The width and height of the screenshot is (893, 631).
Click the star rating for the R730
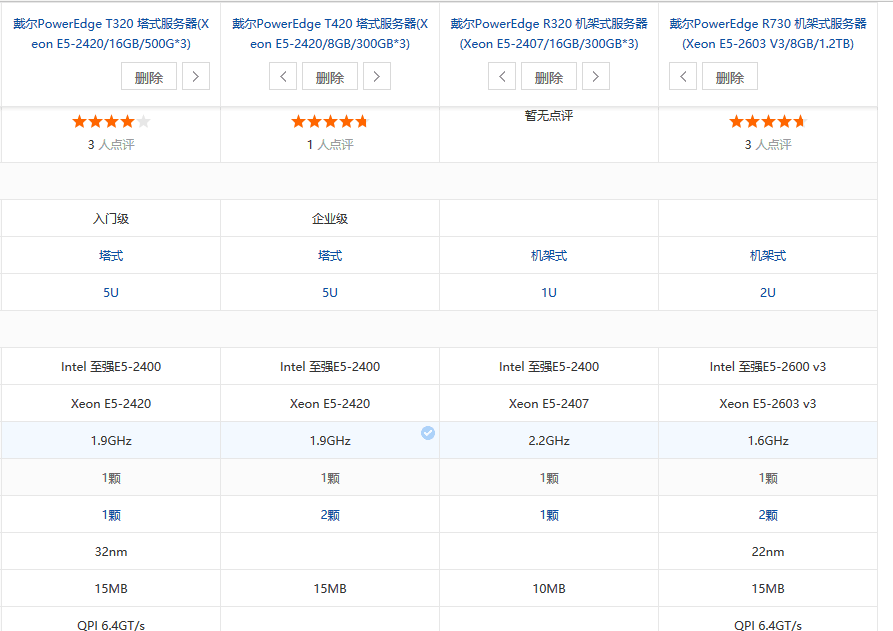[768, 121]
